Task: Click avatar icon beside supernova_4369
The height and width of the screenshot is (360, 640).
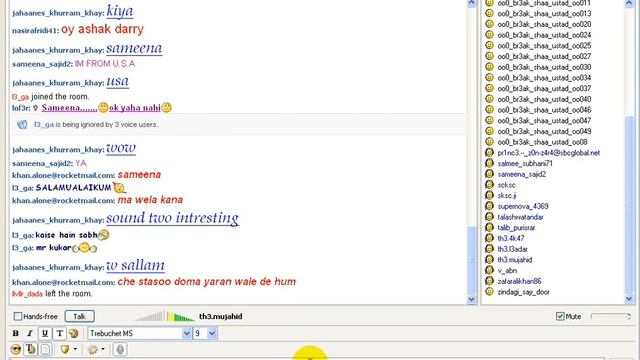Action: click(x=489, y=206)
